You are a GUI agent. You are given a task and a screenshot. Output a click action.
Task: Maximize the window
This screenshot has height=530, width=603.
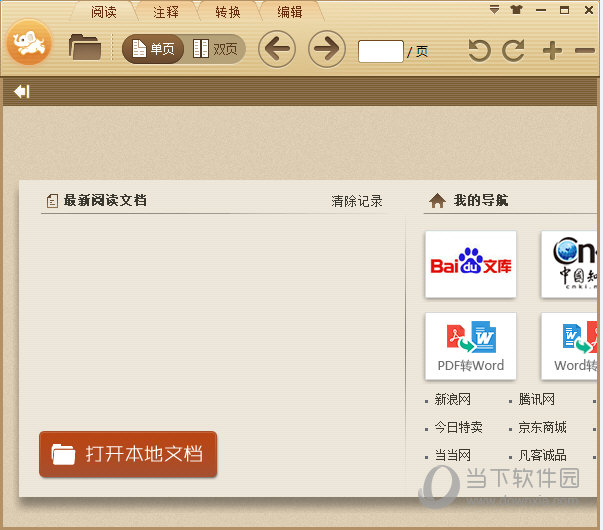564,10
